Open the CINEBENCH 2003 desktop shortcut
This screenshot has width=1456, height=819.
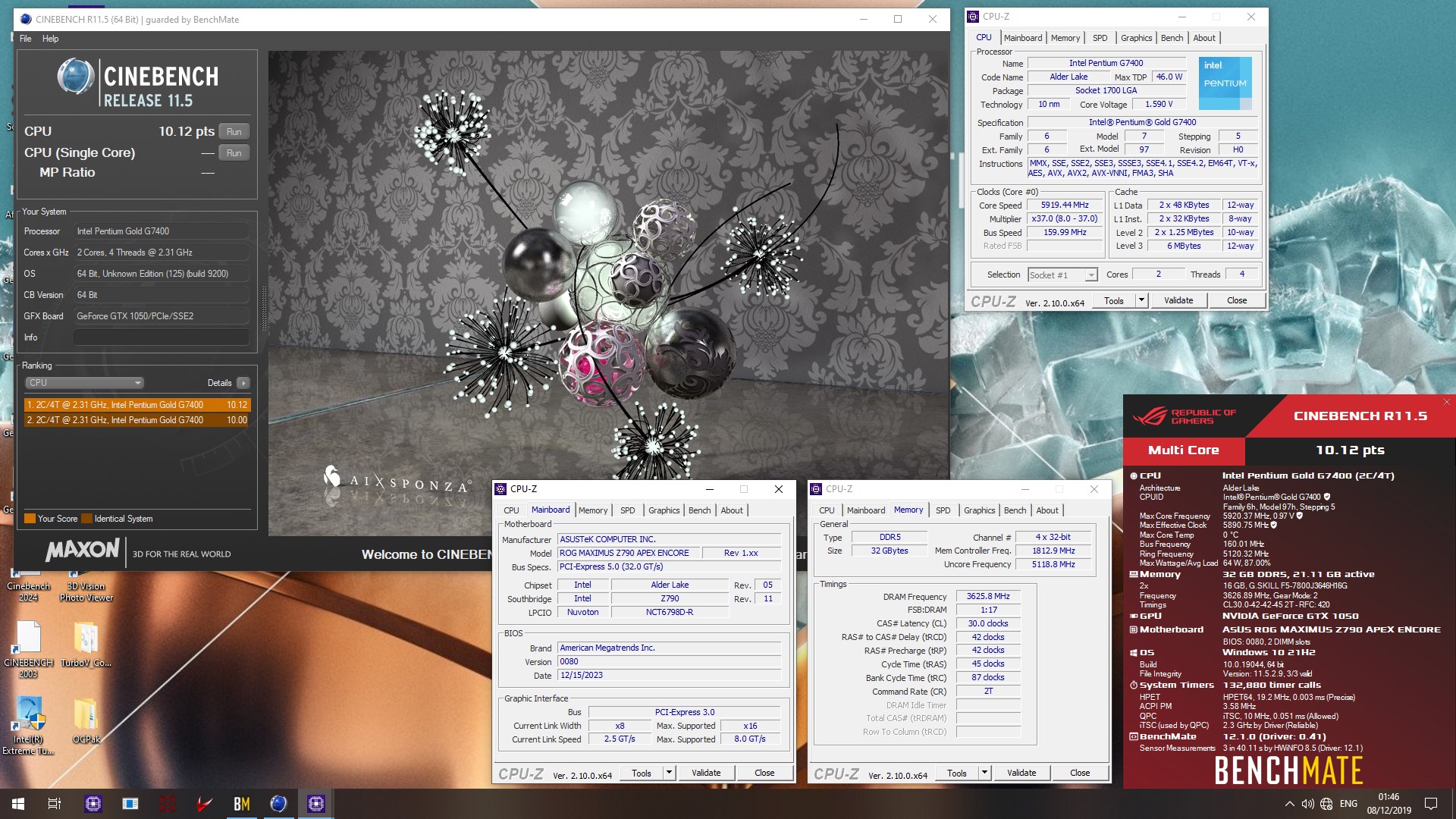[x=29, y=649]
